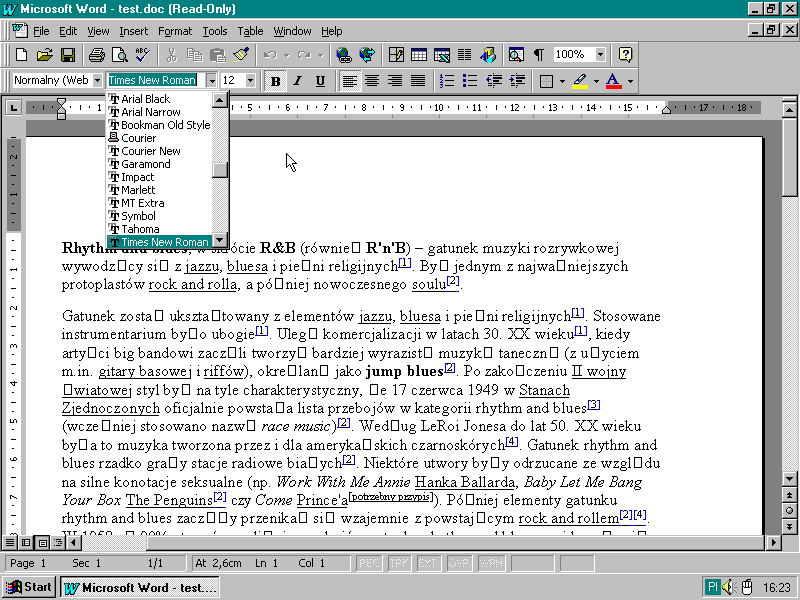Undo last action arrow icon

click(x=270, y=55)
